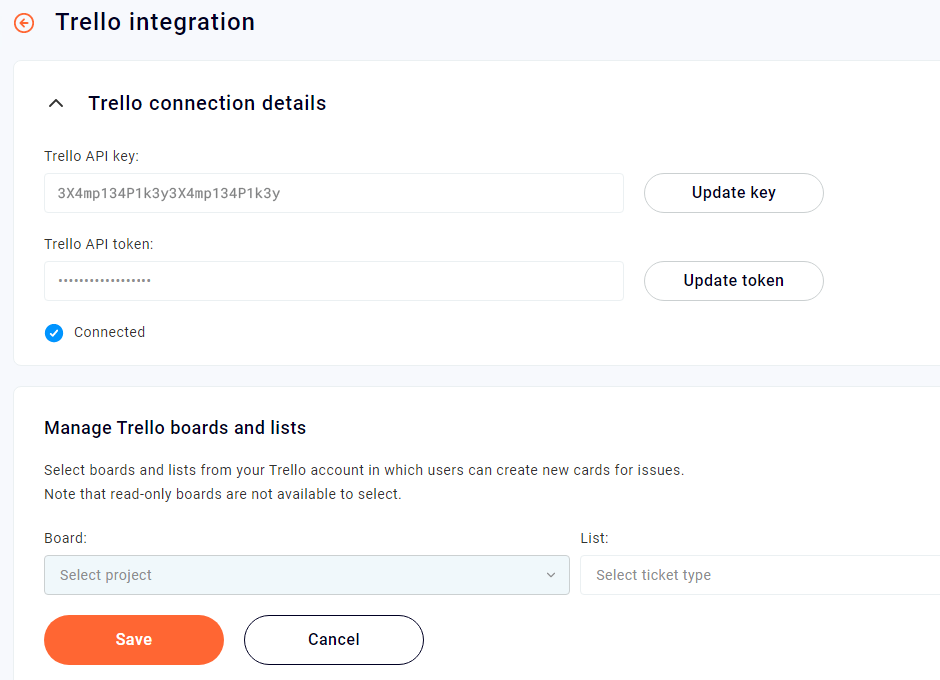The image size is (940, 680).
Task: Click the 'Trello connection details' heading
Action: (x=207, y=103)
